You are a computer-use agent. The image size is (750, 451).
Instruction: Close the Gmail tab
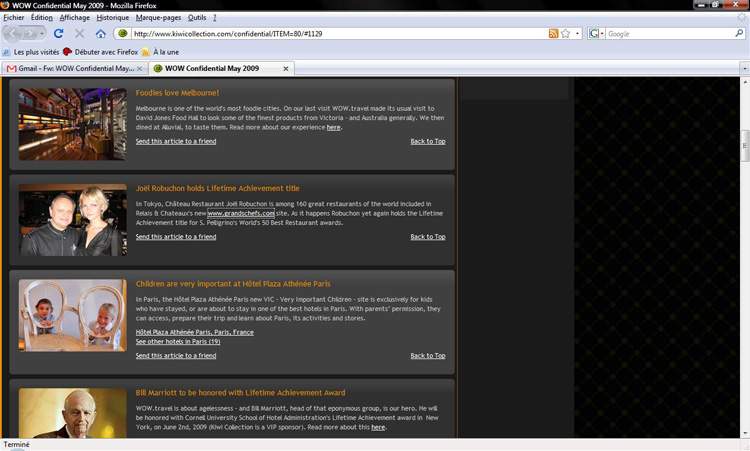tap(139, 69)
